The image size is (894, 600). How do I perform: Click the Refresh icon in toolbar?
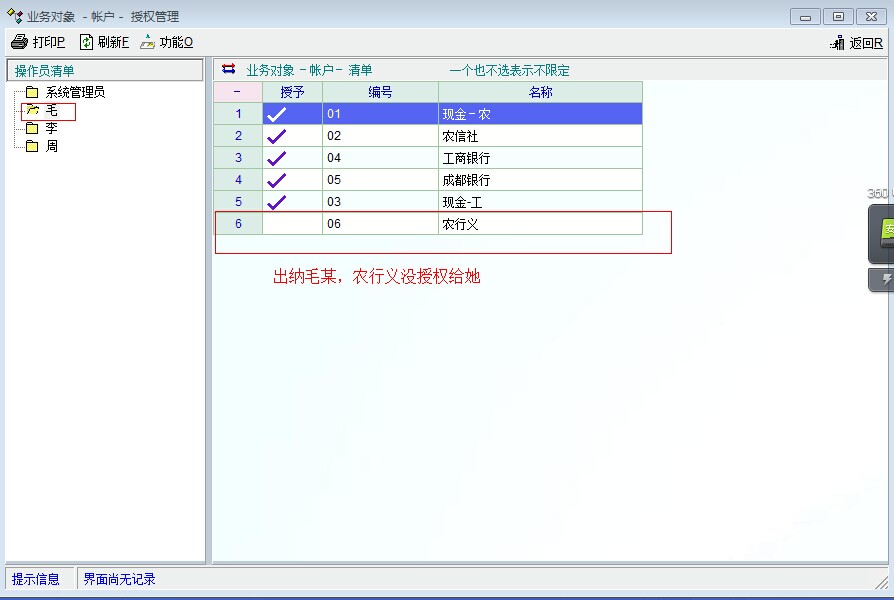point(87,42)
